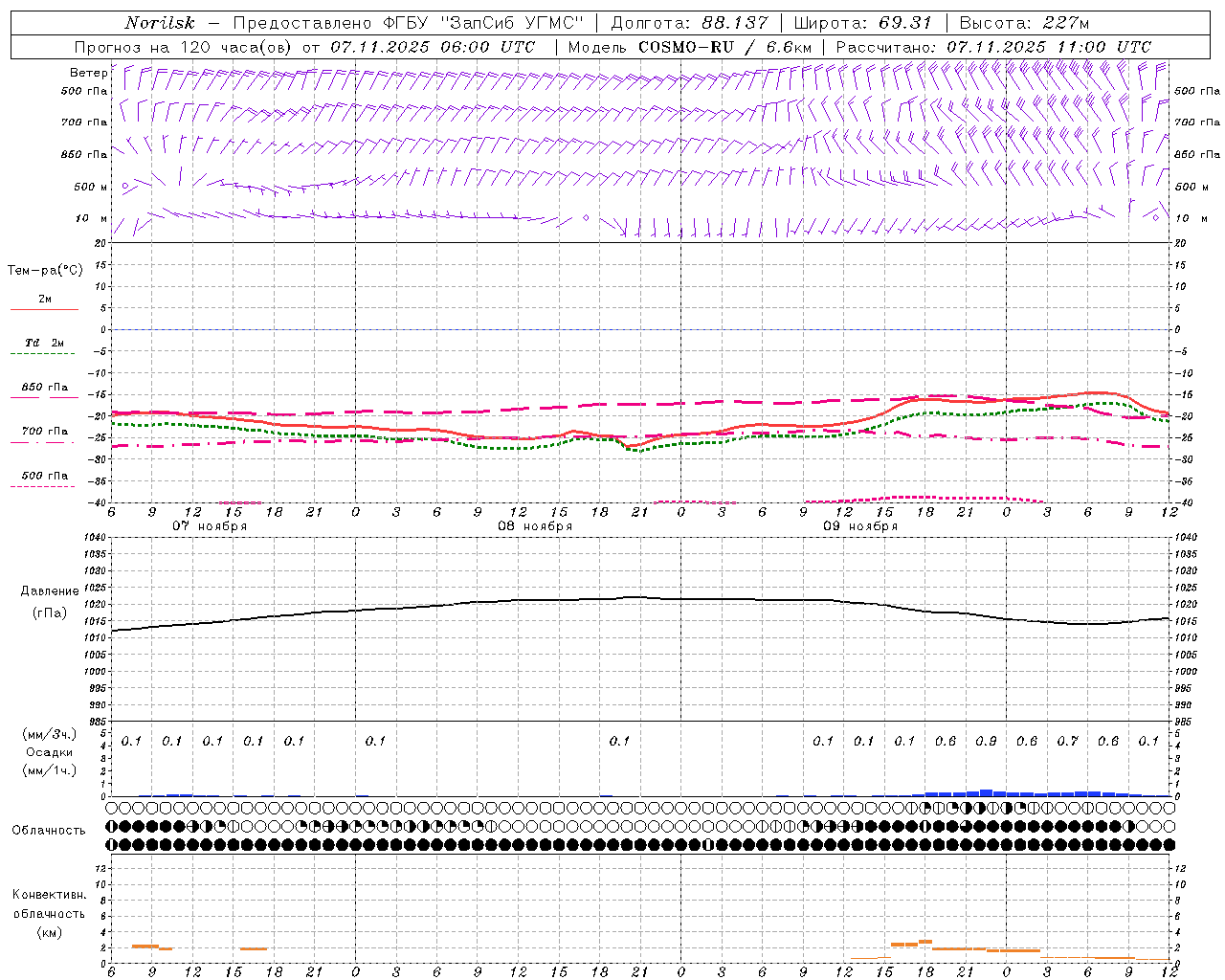Click the "850 гПа" entry in the temperature legend

pyautogui.click(x=45, y=388)
